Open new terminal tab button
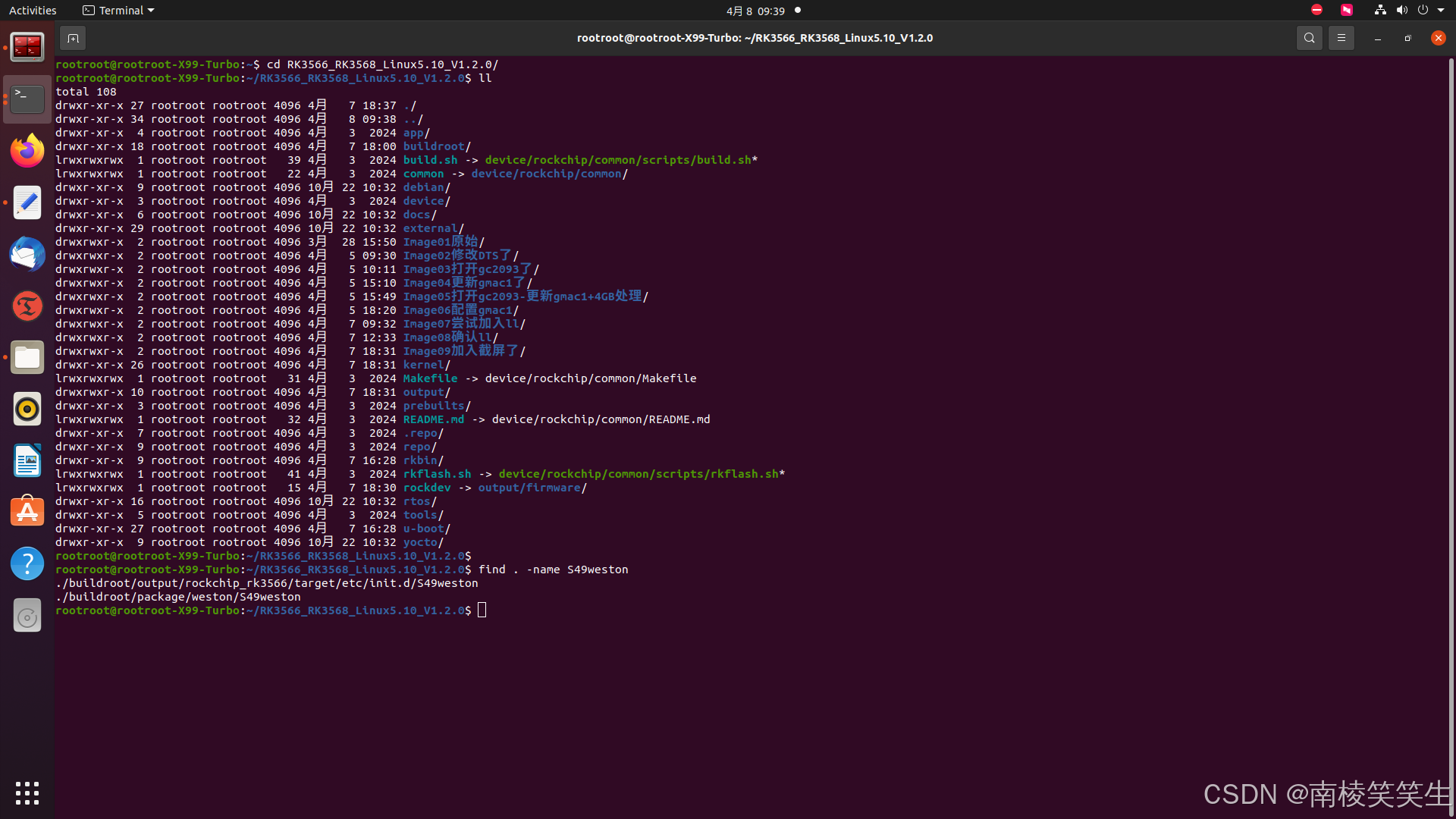 pyautogui.click(x=73, y=38)
